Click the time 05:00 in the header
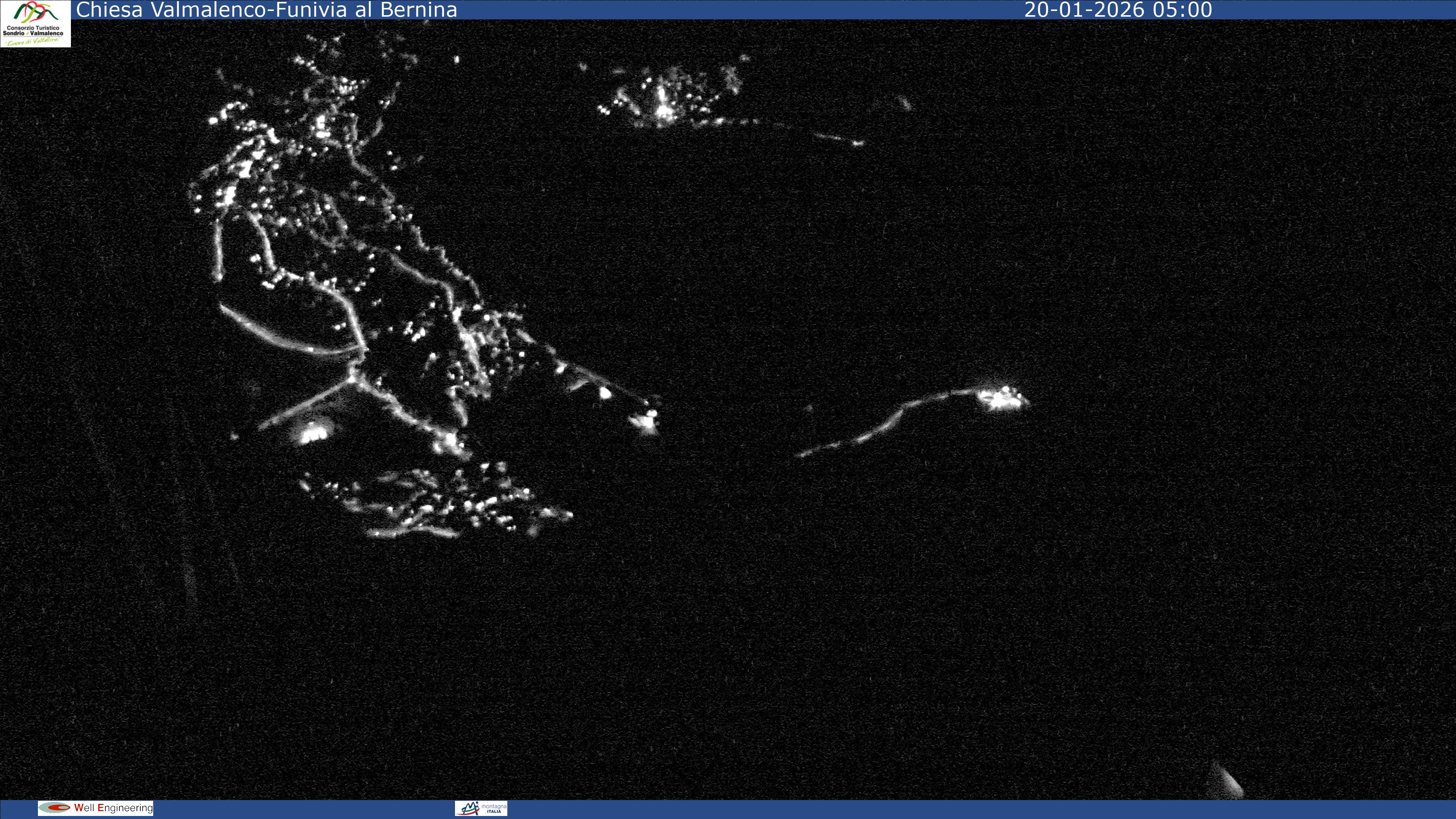This screenshot has width=1456, height=819. [1183, 10]
